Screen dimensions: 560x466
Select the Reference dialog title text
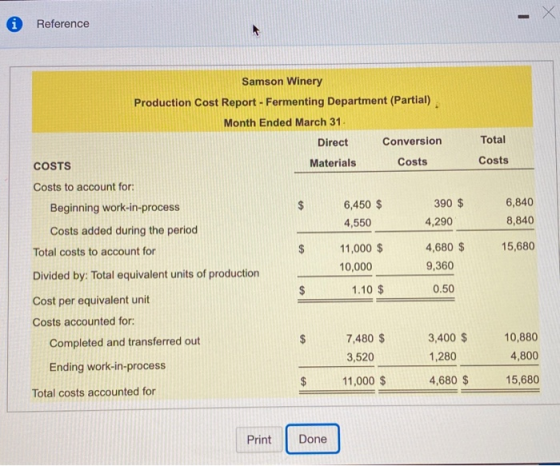coord(63,24)
